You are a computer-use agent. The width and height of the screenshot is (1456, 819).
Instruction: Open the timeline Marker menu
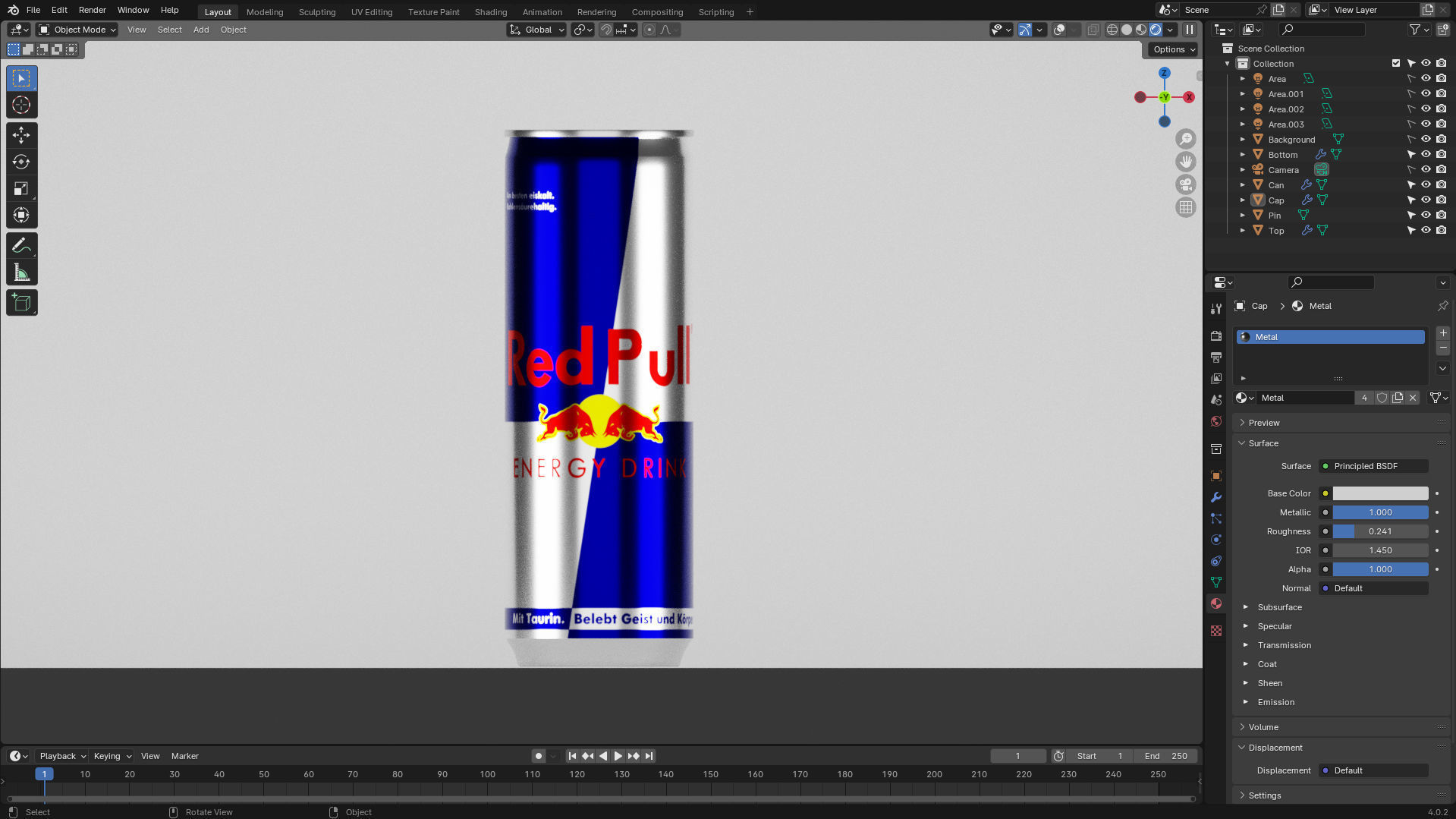184,756
